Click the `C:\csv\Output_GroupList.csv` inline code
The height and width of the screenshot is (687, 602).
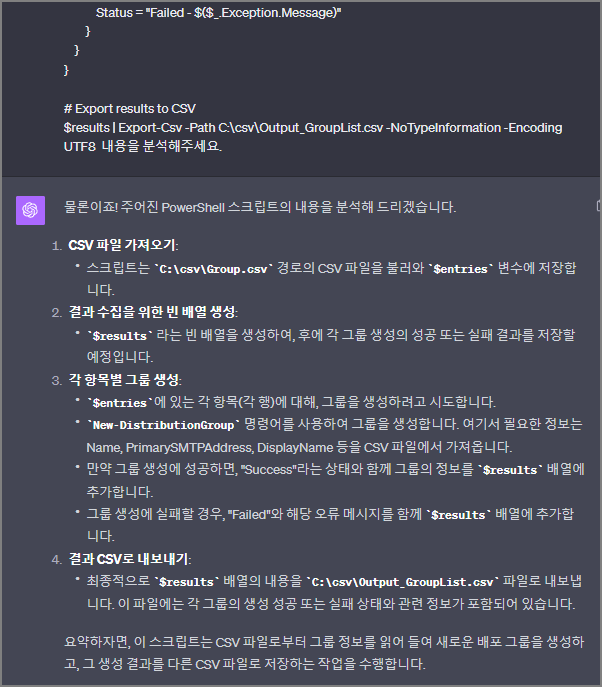click(402, 582)
